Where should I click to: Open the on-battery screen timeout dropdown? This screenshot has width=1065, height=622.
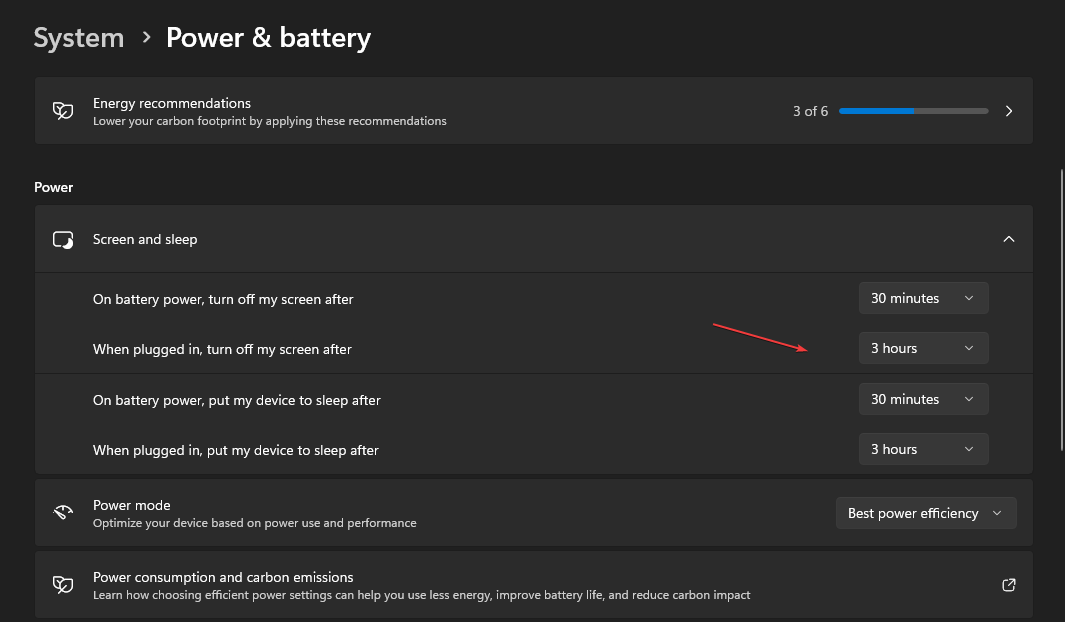(x=922, y=297)
